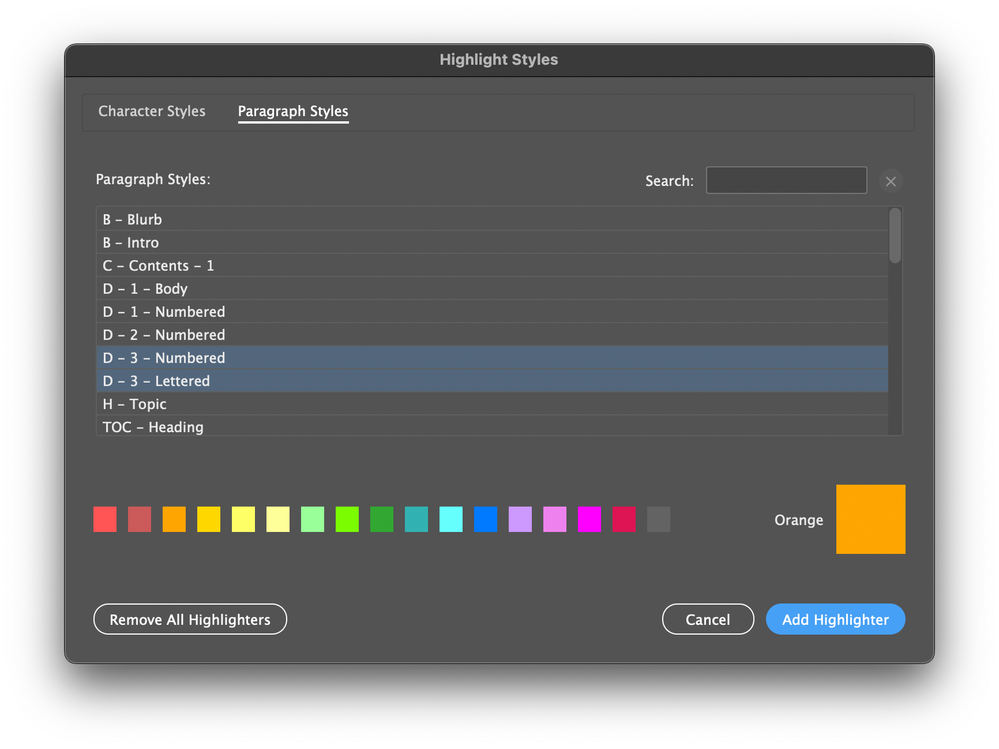The width and height of the screenshot is (999, 749).
Task: Pick the small orange color swatch
Action: coord(174,519)
